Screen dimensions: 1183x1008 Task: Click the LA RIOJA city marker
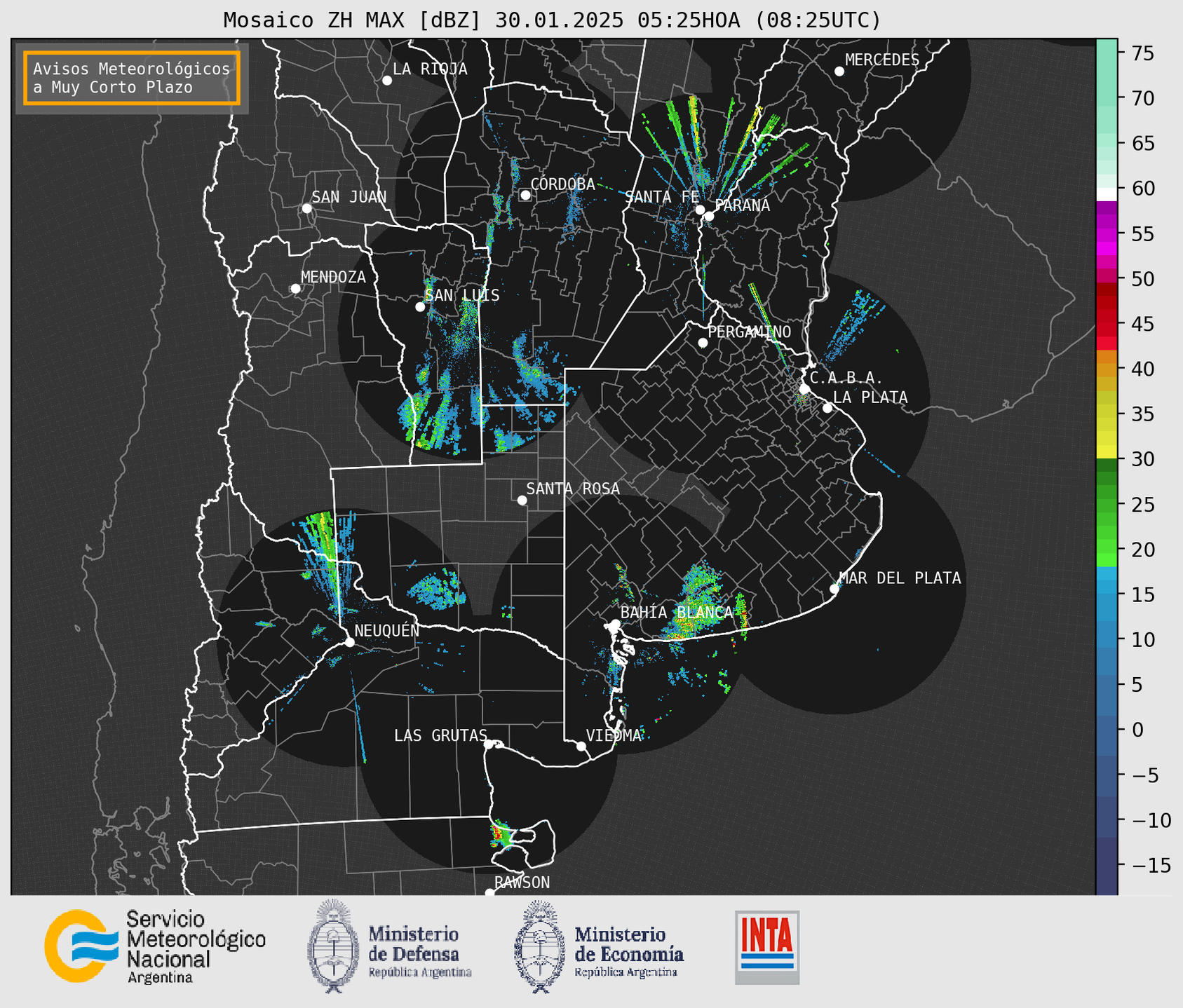pyautogui.click(x=387, y=81)
